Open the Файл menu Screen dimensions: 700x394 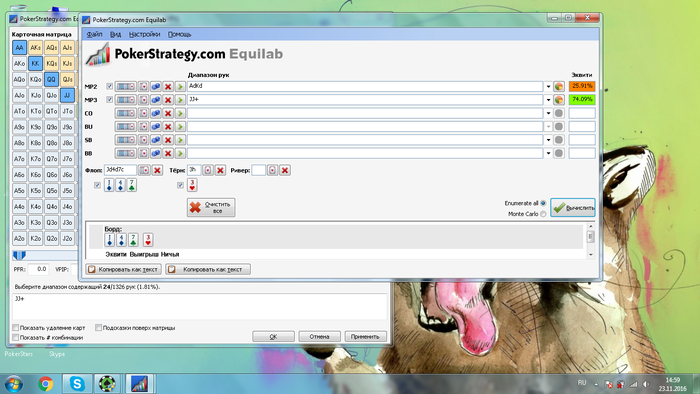tap(94, 34)
